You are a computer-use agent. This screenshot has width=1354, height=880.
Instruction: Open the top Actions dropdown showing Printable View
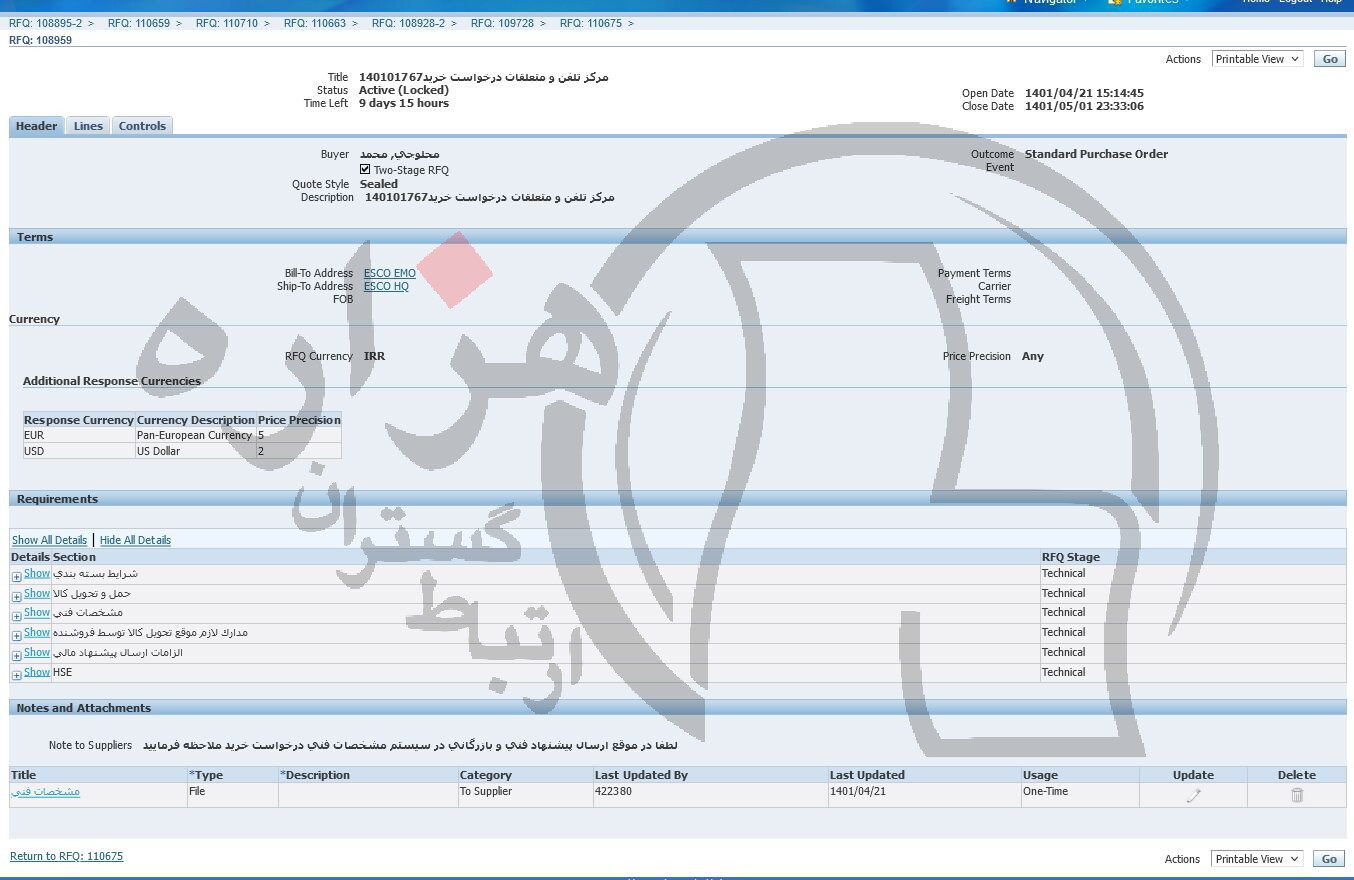coord(1257,59)
